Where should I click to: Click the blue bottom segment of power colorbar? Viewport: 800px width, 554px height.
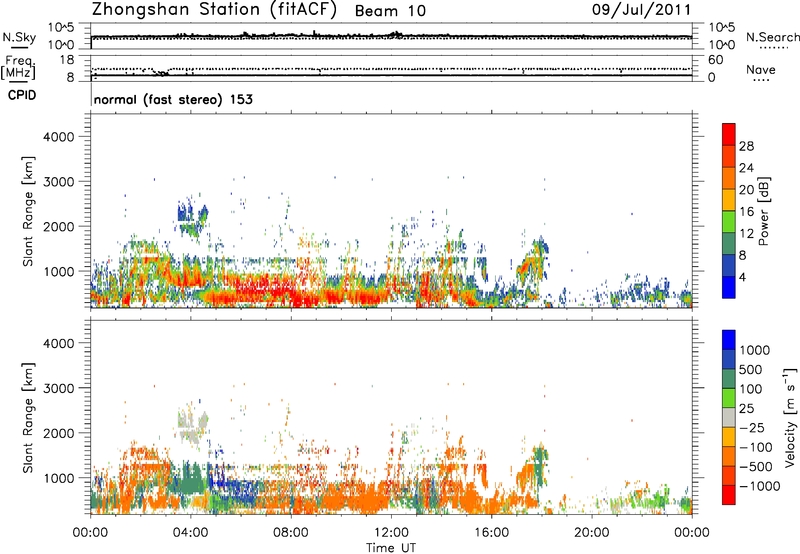point(729,287)
